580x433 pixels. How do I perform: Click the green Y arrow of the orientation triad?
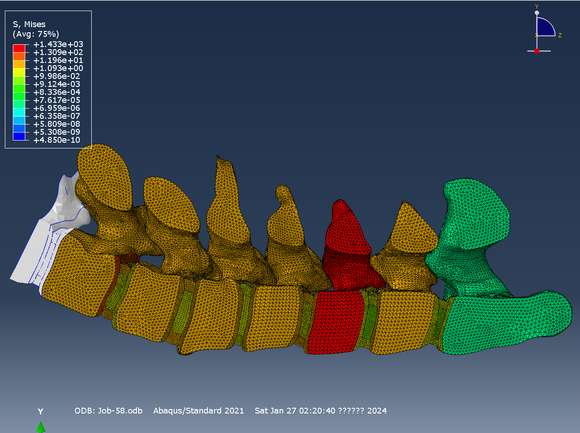[x=41, y=427]
